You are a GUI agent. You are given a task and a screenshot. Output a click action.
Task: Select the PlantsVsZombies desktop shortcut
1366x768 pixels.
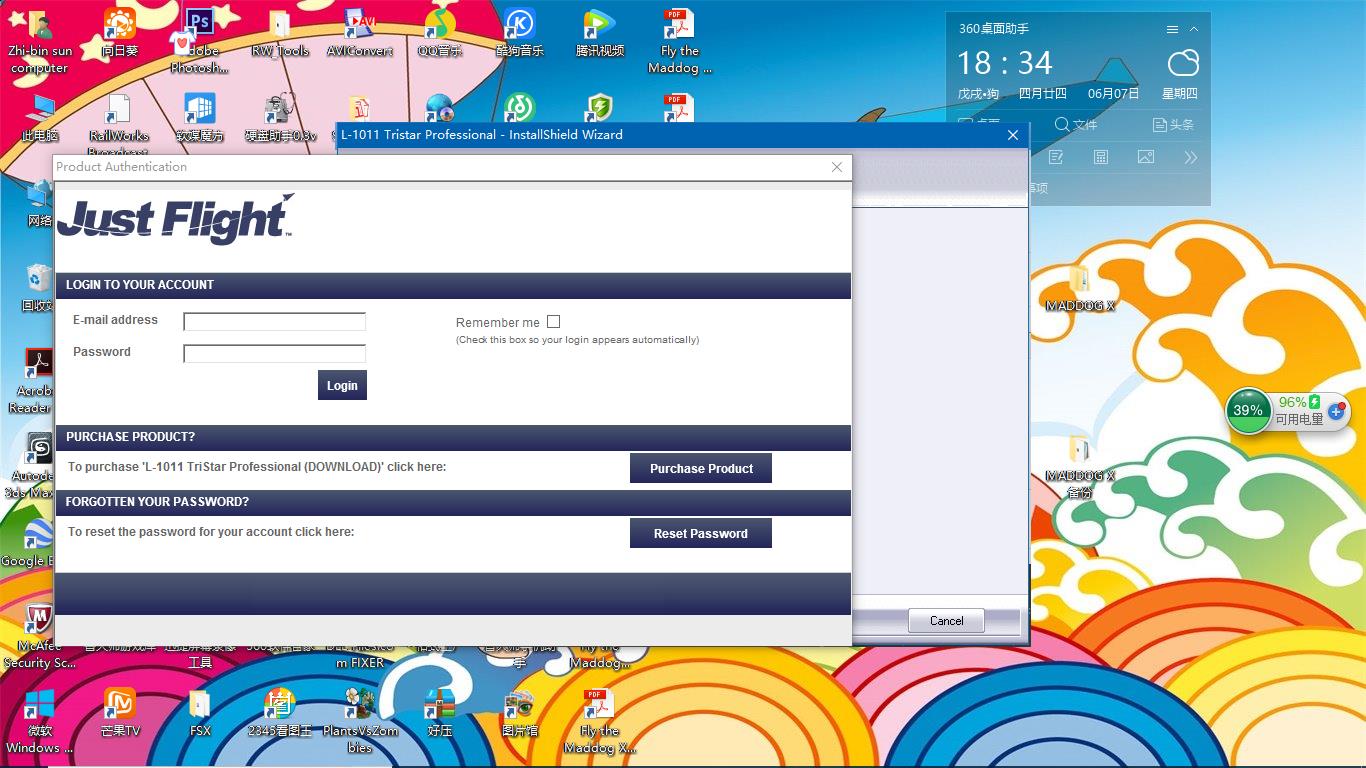[360, 721]
